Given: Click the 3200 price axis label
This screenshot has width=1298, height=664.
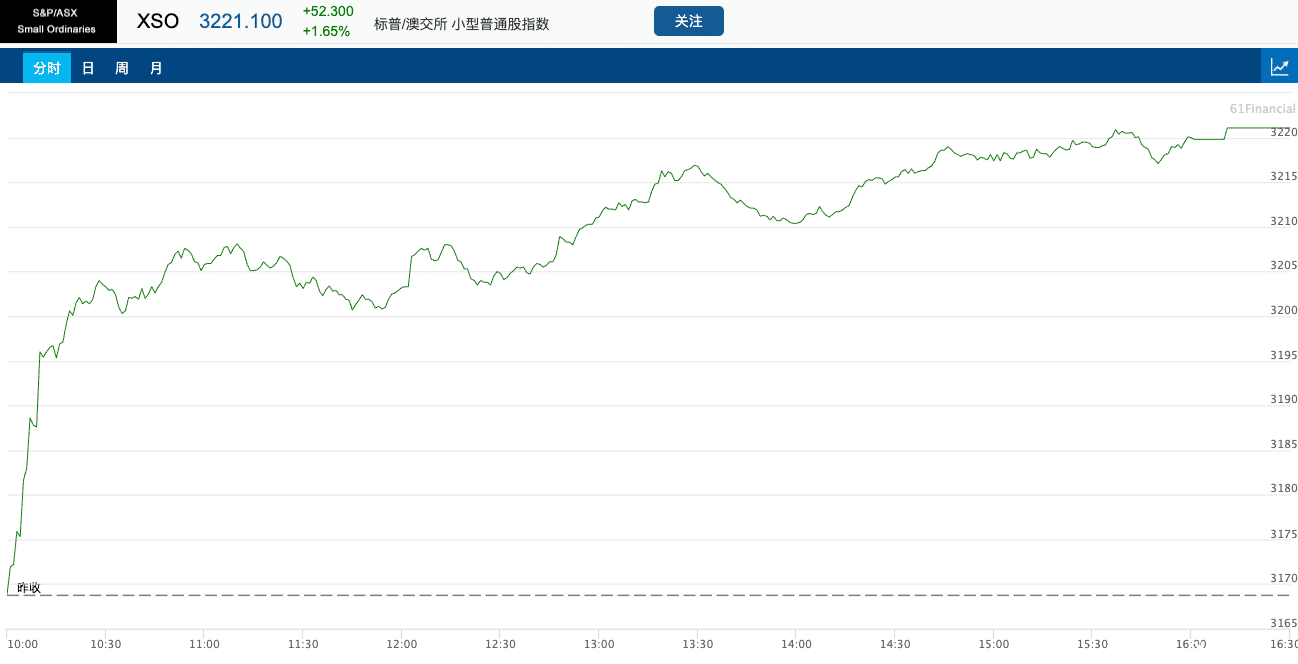Looking at the screenshot, I should (x=1284, y=310).
